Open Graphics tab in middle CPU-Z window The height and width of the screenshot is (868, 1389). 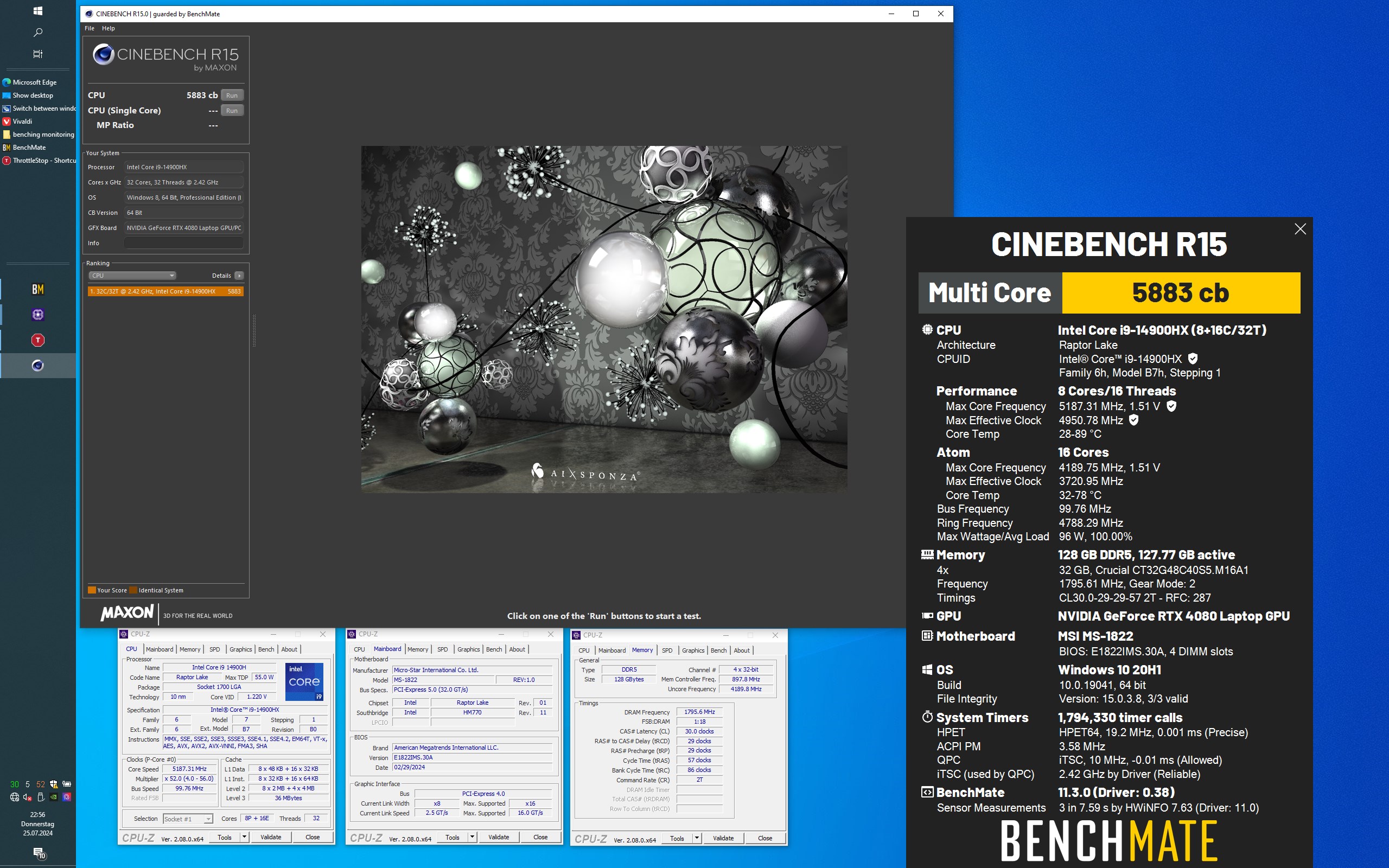(x=468, y=649)
